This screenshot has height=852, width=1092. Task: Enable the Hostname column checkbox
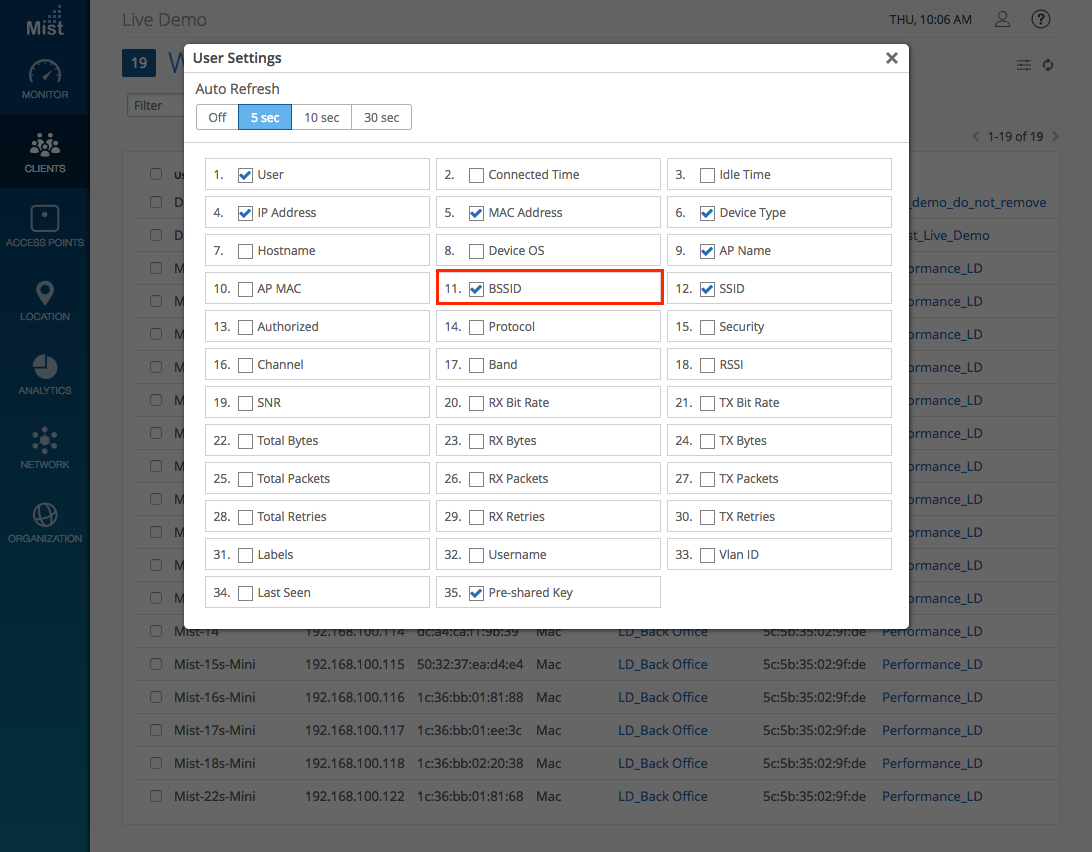point(246,251)
